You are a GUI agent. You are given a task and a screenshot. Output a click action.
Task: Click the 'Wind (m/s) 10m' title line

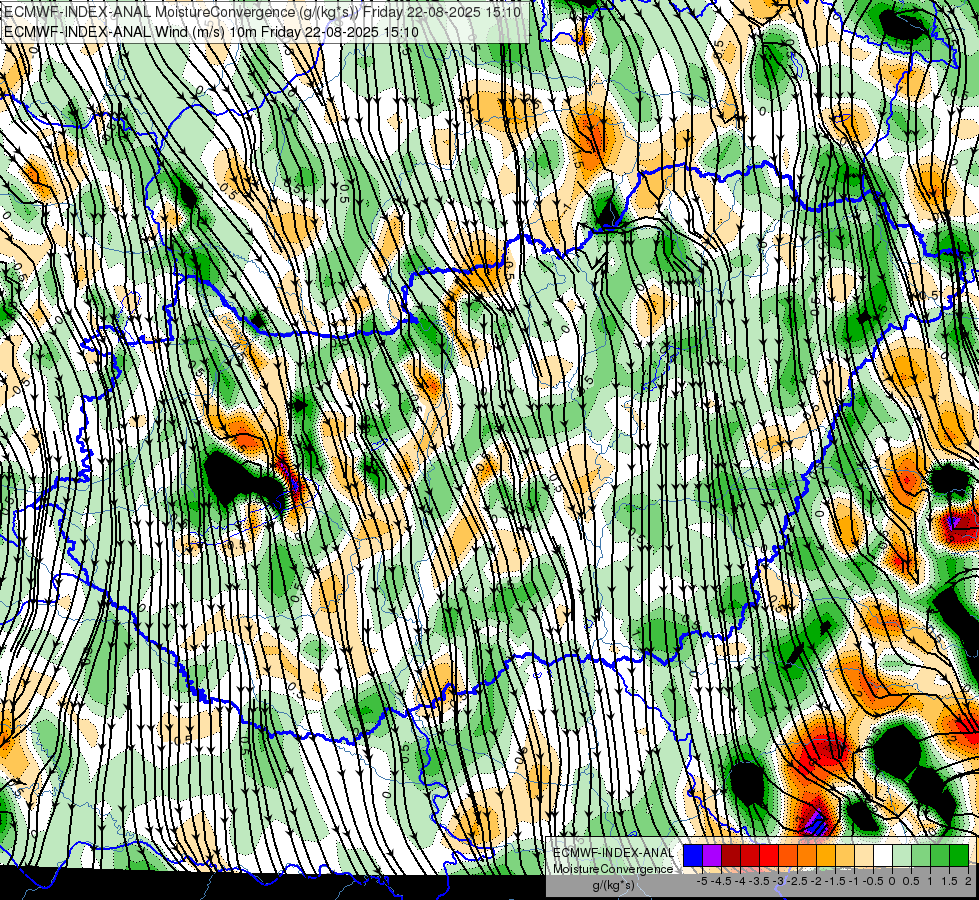tap(211, 32)
